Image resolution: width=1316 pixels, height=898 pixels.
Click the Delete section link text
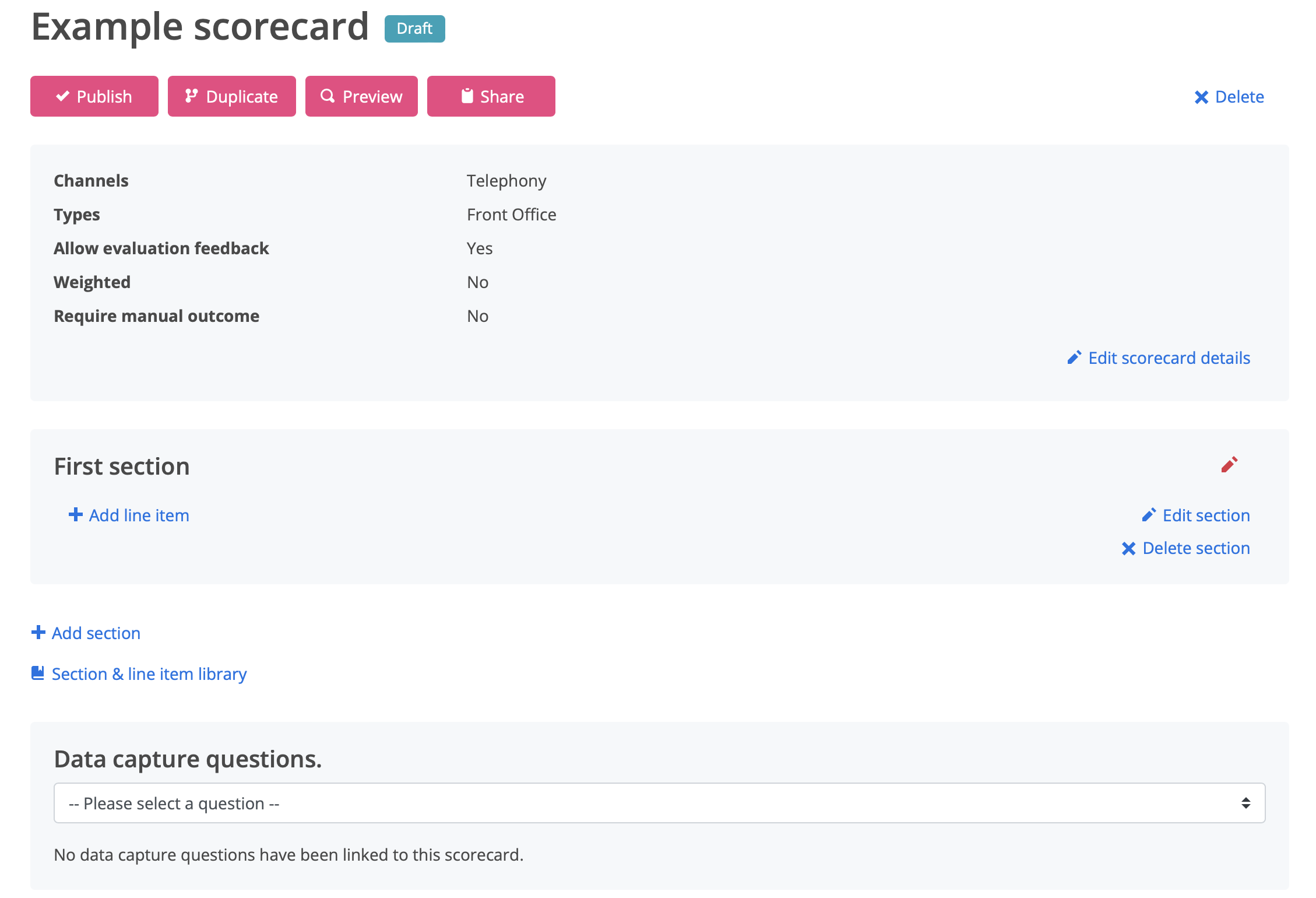click(1196, 548)
